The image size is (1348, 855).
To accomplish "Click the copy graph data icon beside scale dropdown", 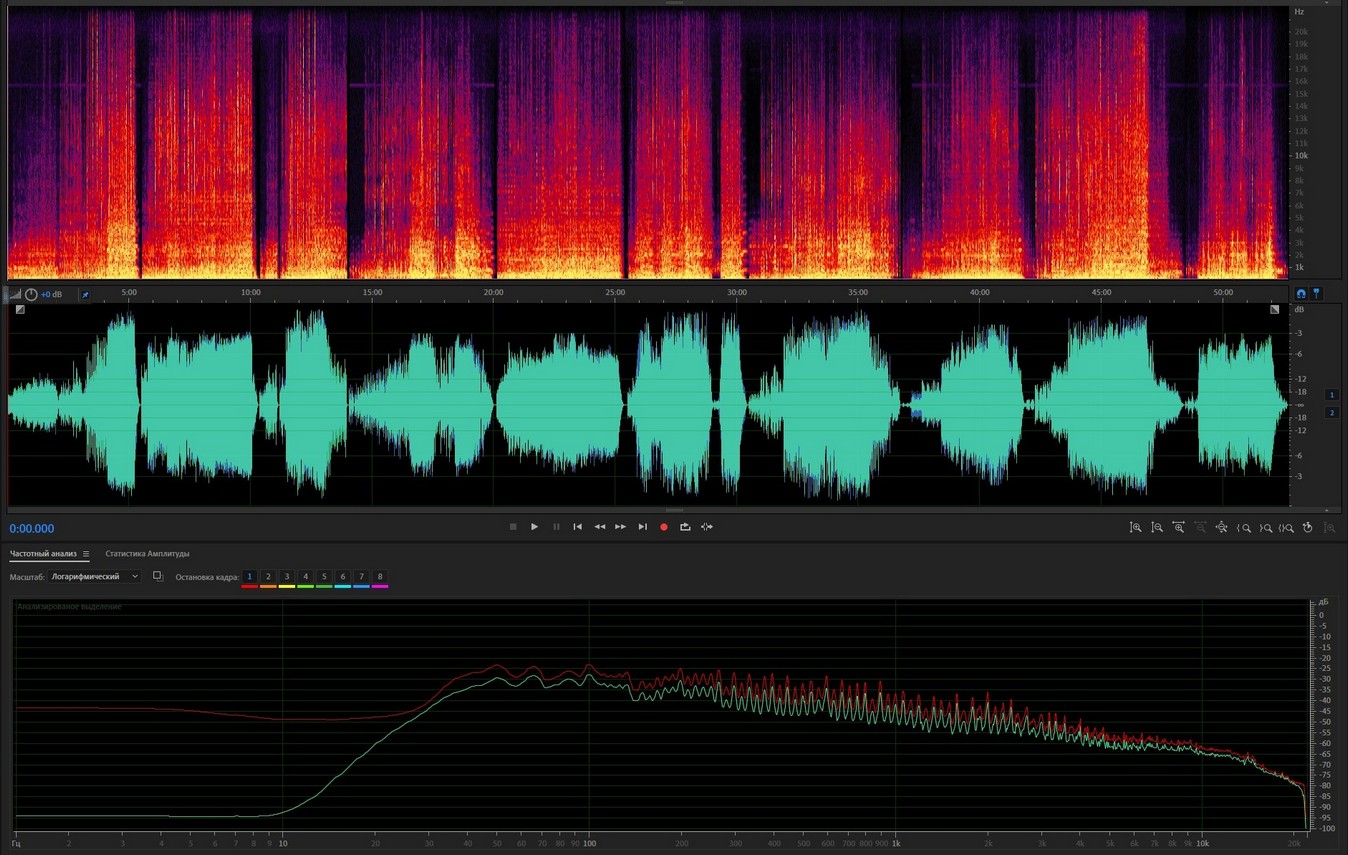I will point(158,577).
